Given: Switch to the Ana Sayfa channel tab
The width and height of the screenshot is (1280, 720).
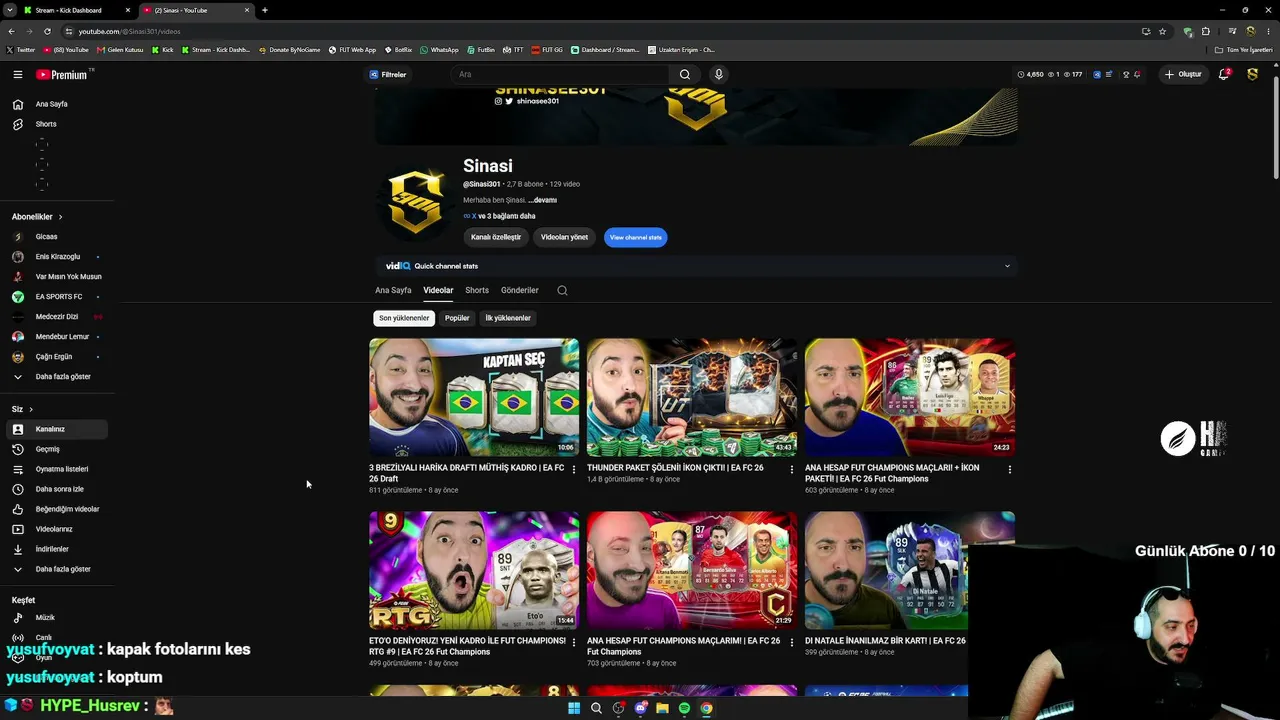Looking at the screenshot, I should click(x=393, y=290).
